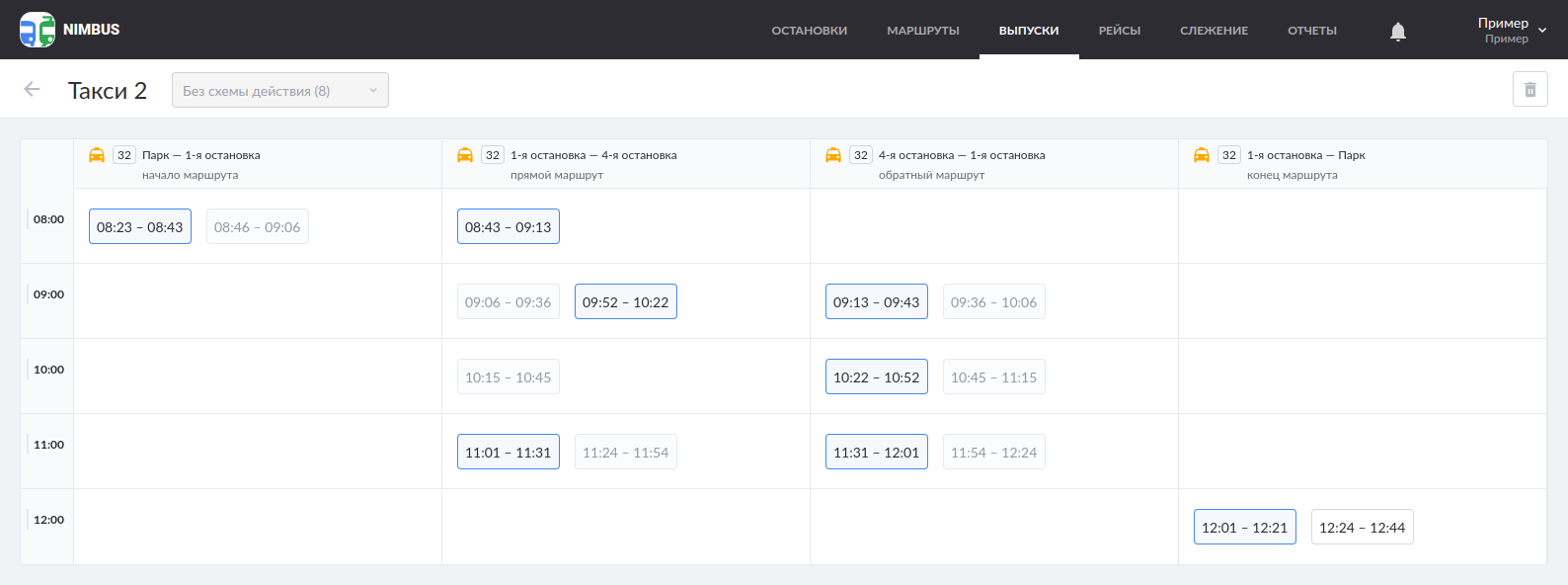The height and width of the screenshot is (585, 1568).
Task: Click the Nimbus logo icon
Action: pyautogui.click(x=38, y=30)
